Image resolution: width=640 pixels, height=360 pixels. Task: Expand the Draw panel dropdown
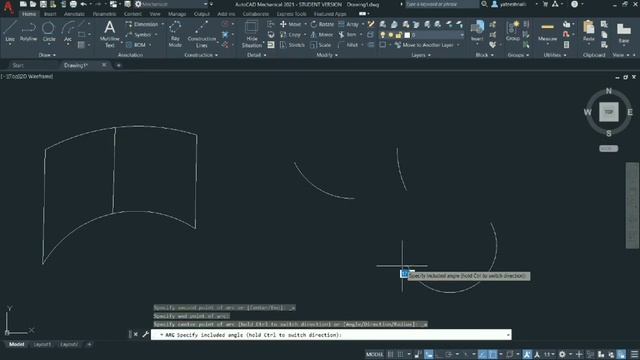click(47, 55)
